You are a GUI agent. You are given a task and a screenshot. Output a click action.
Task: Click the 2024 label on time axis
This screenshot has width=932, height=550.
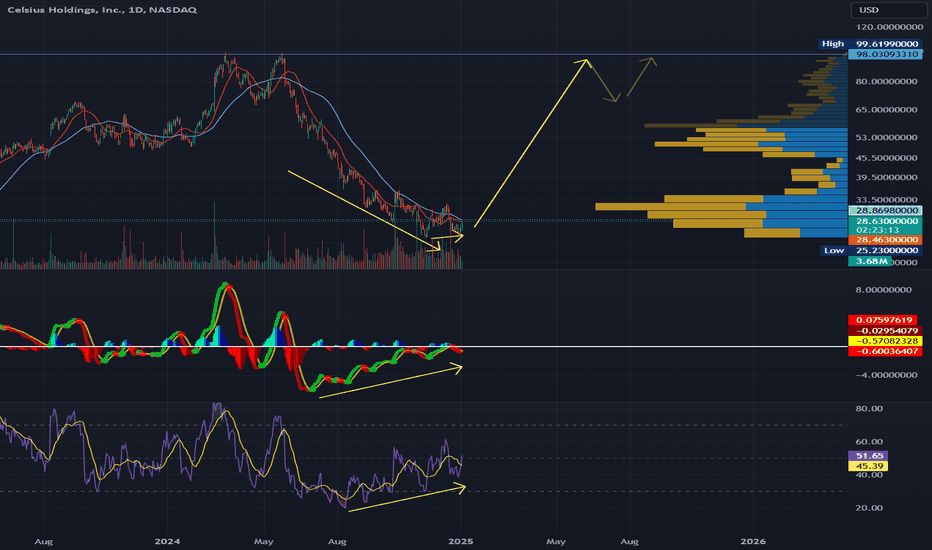(x=167, y=542)
